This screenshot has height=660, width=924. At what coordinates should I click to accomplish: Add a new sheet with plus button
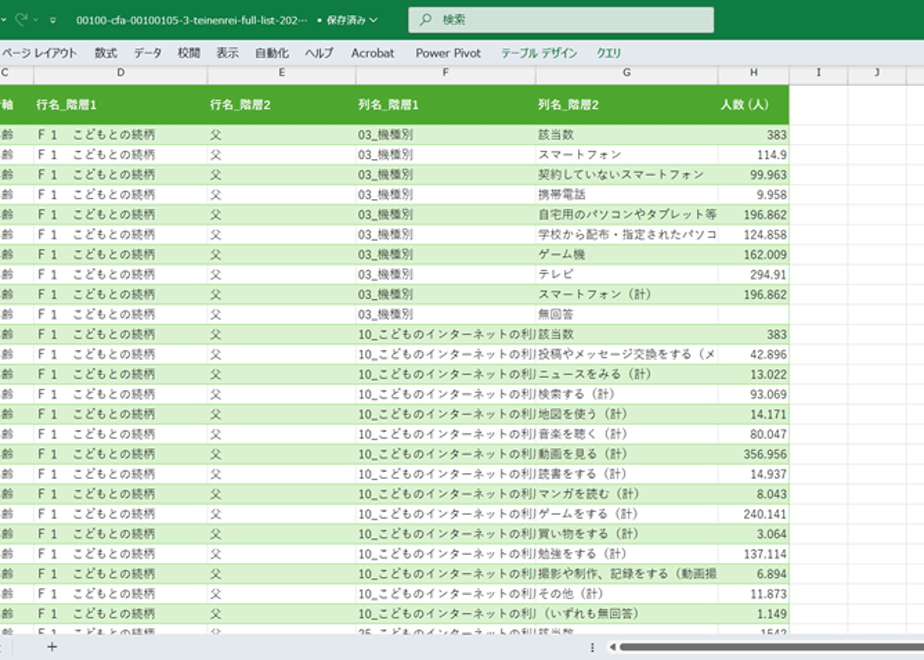[x=52, y=647]
